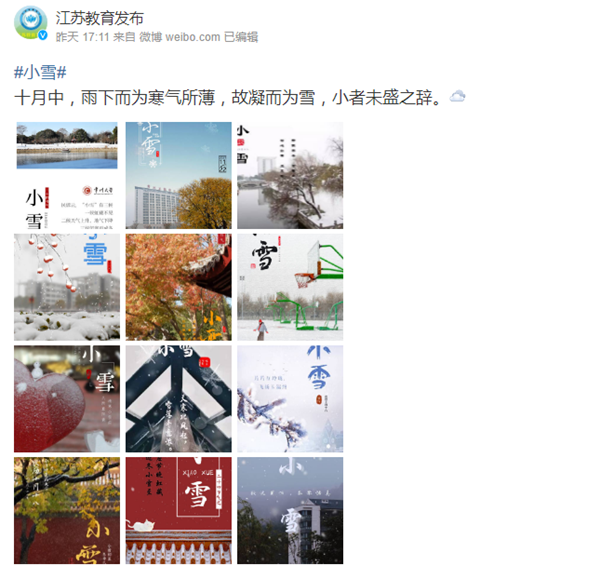Open the ginkgo tree red wall image
The height and width of the screenshot is (566, 600).
click(x=67, y=511)
